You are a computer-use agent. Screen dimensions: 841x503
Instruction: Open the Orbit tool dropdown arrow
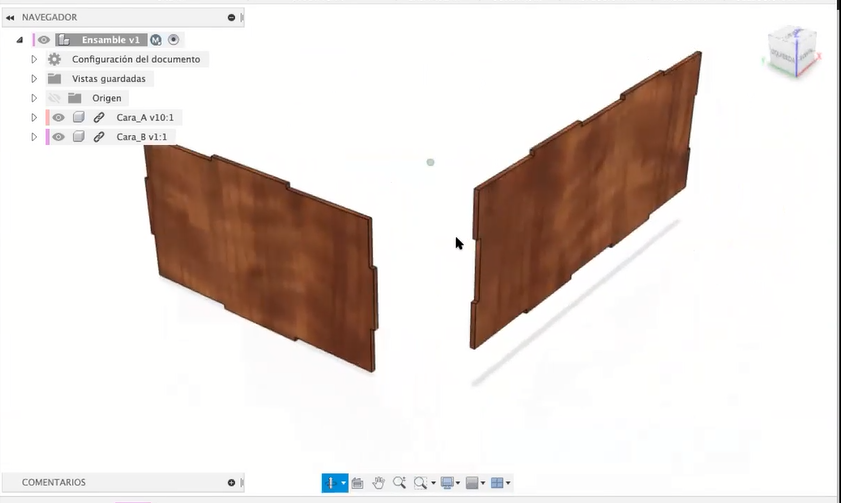(343, 483)
